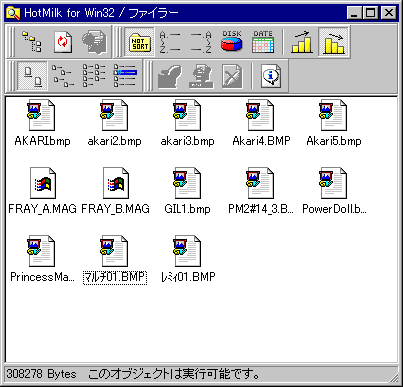Select the akari2.bmp file icon
Screen dimensions: 403x387
click(x=115, y=115)
